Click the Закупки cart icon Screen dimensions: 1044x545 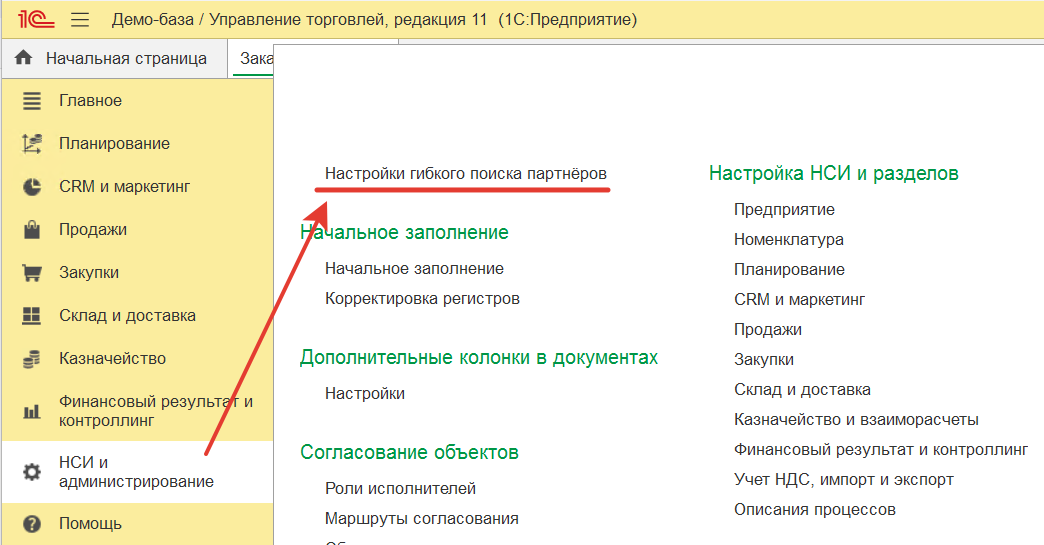pos(32,273)
